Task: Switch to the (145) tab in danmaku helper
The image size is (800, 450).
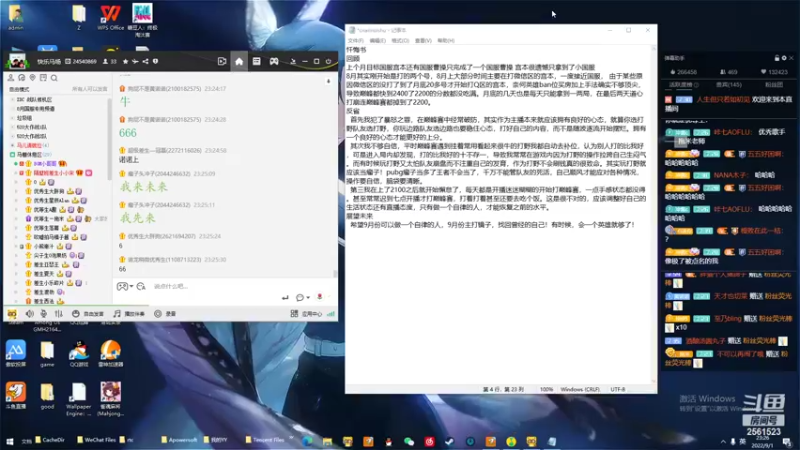Action: [729, 85]
